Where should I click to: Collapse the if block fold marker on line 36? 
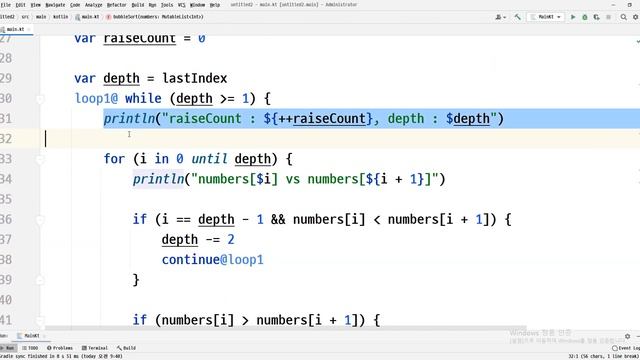click(x=40, y=220)
